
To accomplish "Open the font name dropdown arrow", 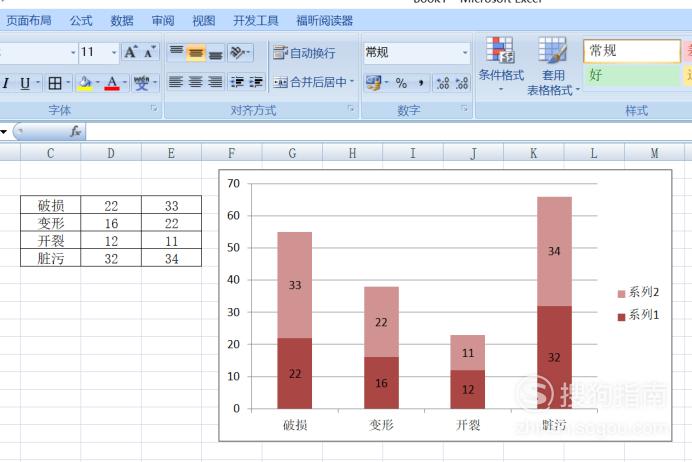I will 73,53.
